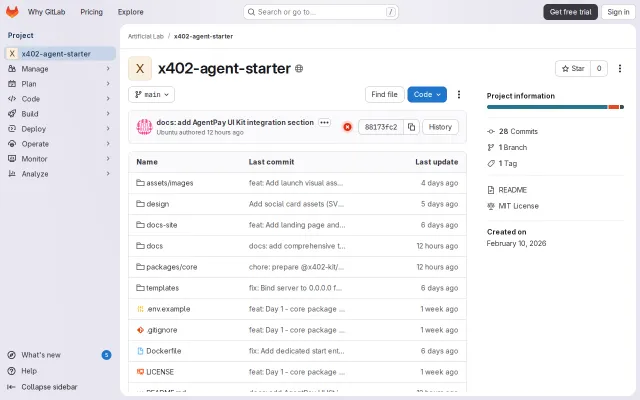Expand the Manage sidebar section

(59, 69)
